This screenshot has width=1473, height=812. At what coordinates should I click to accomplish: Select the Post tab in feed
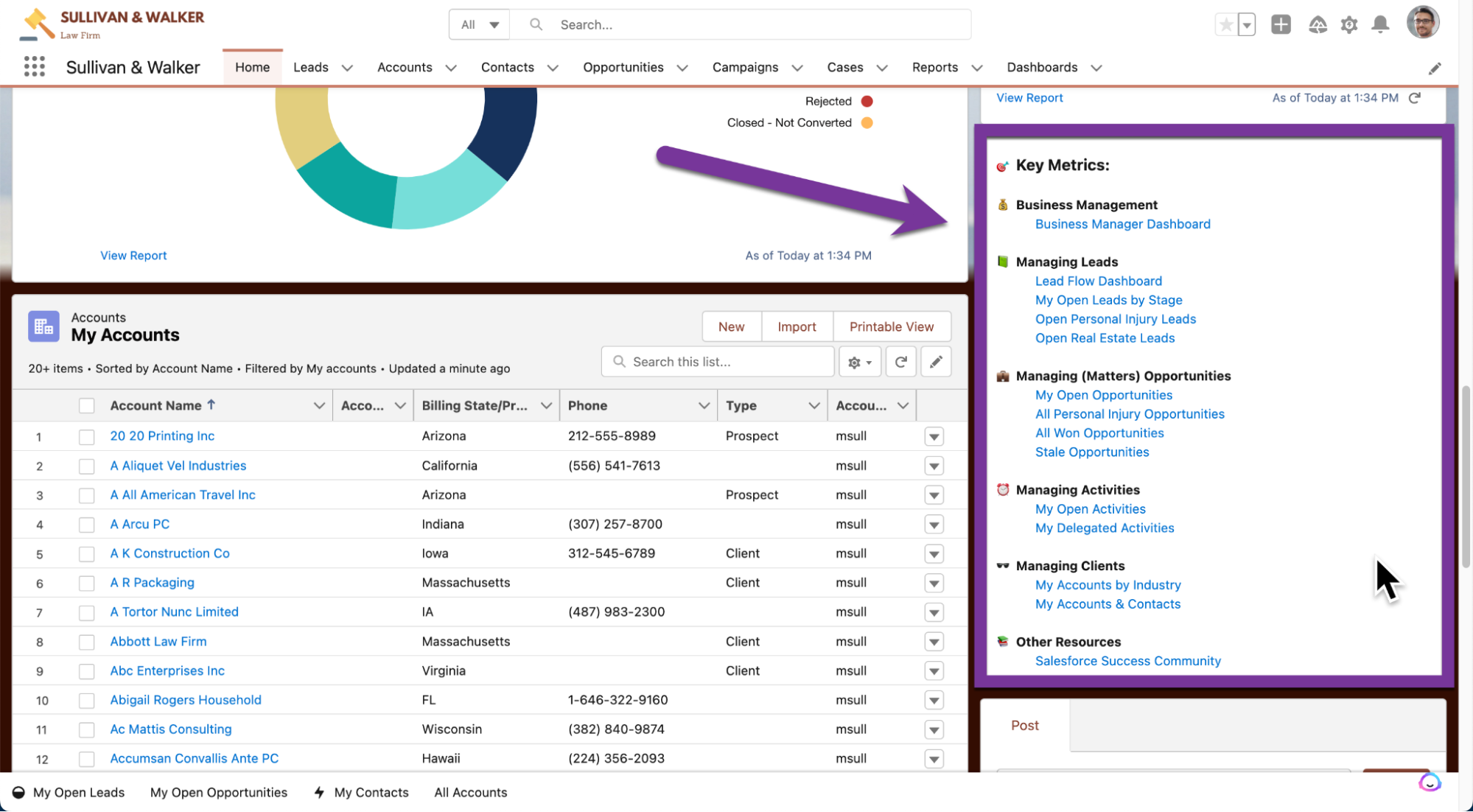click(1025, 726)
